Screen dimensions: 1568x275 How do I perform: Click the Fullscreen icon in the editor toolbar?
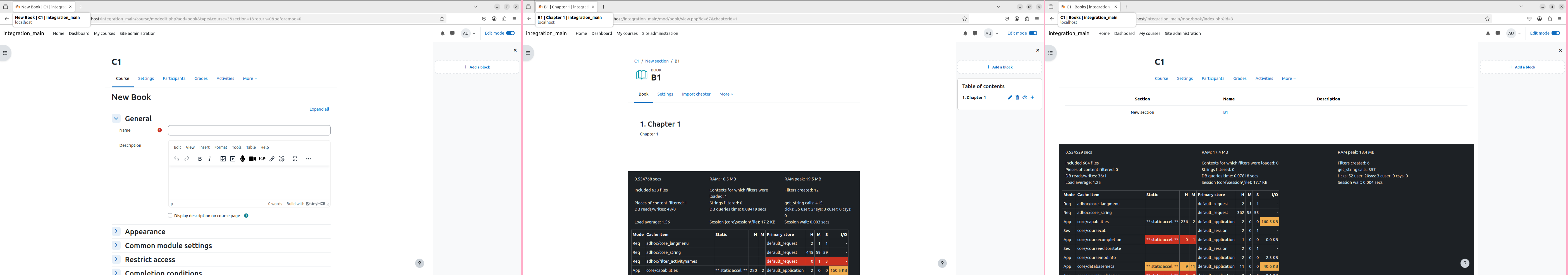[295, 158]
